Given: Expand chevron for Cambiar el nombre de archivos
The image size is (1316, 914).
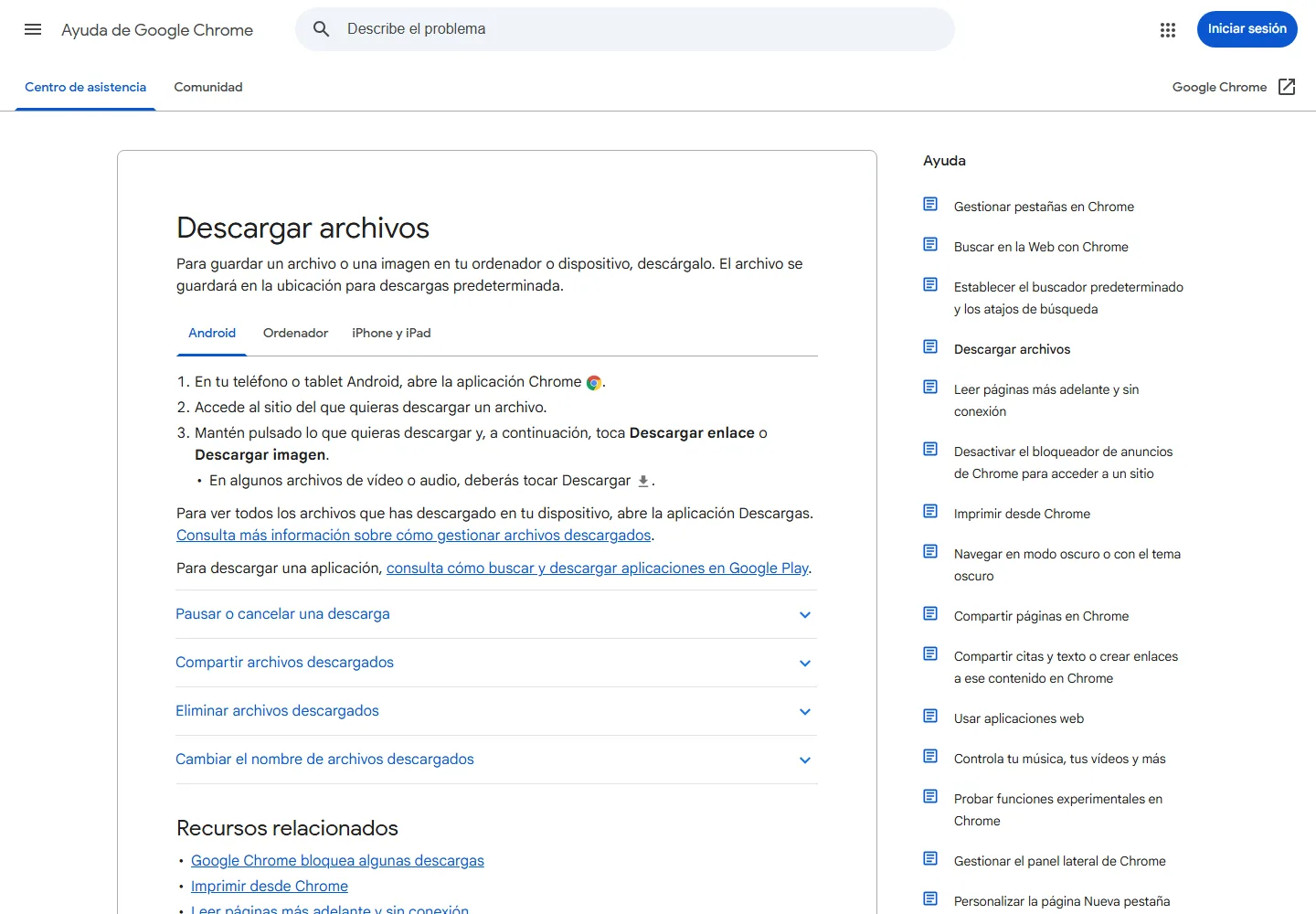Looking at the screenshot, I should [805, 760].
